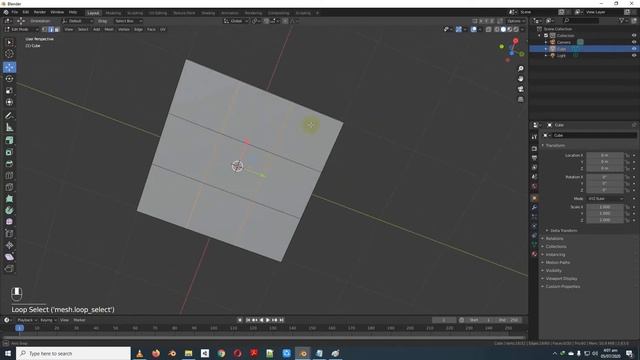Expand the Custom Properties panel
Image resolution: width=640 pixels, height=360 pixels.
[x=562, y=287]
